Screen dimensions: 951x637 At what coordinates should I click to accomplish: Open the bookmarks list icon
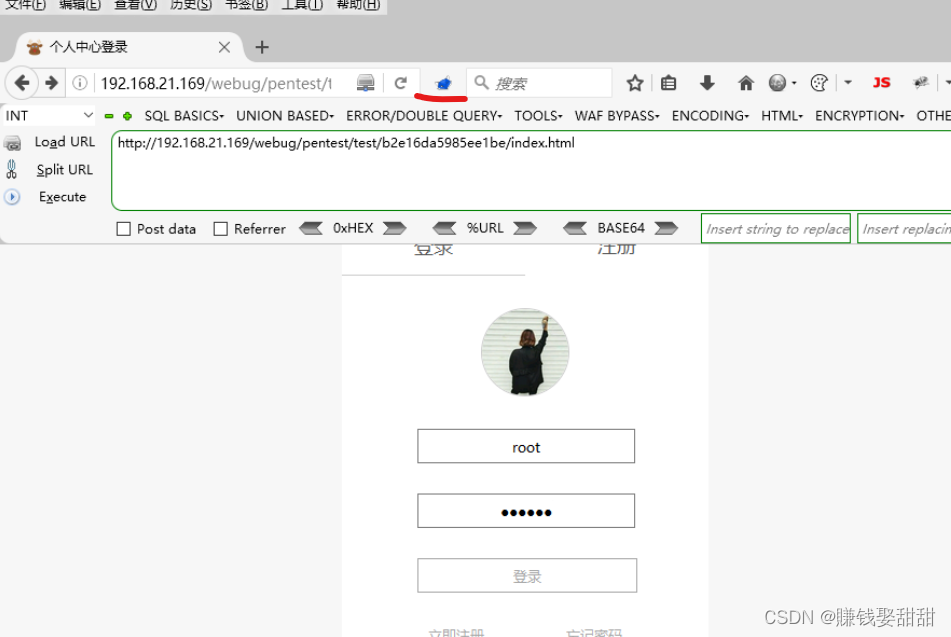click(x=668, y=83)
